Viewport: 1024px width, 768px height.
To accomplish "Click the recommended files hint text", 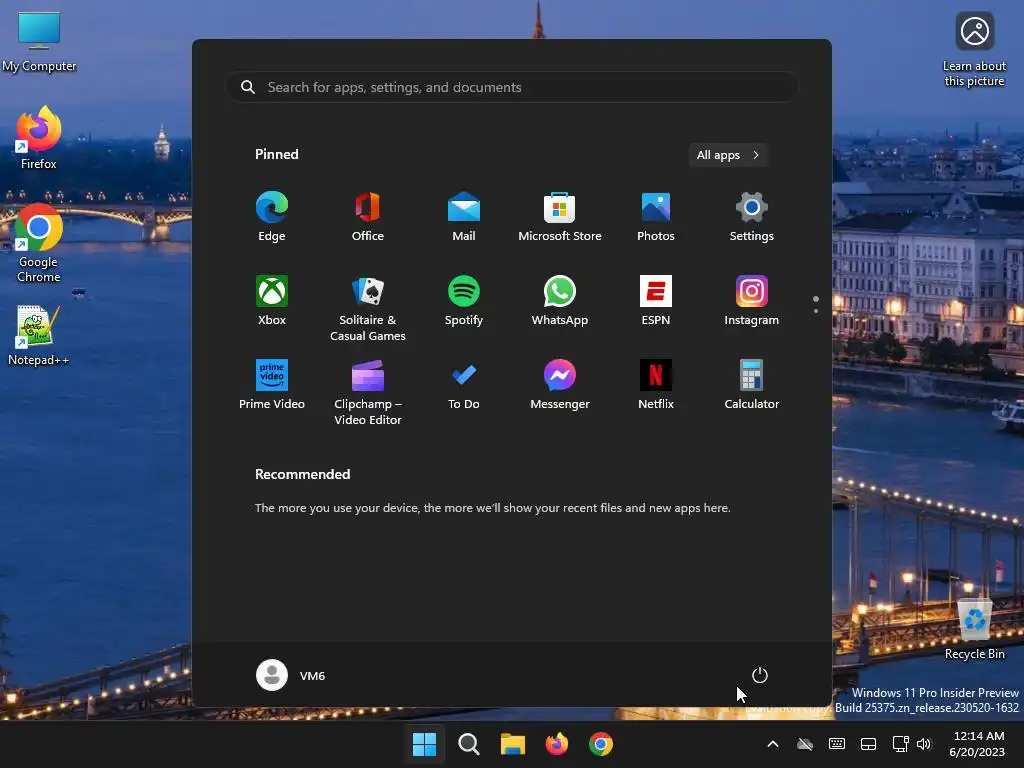I will click(x=492, y=507).
